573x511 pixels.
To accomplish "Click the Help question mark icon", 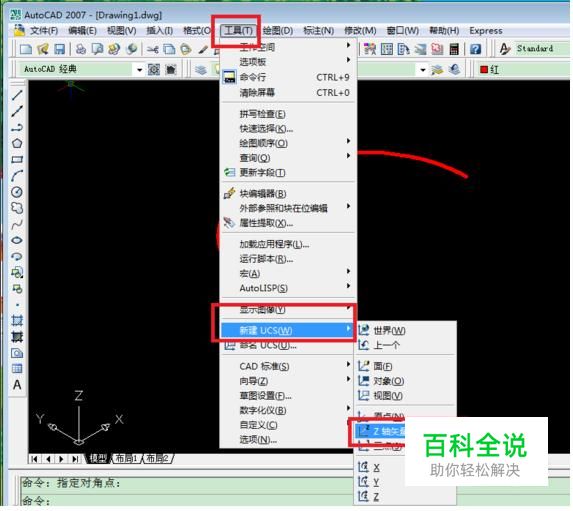I will point(475,49).
